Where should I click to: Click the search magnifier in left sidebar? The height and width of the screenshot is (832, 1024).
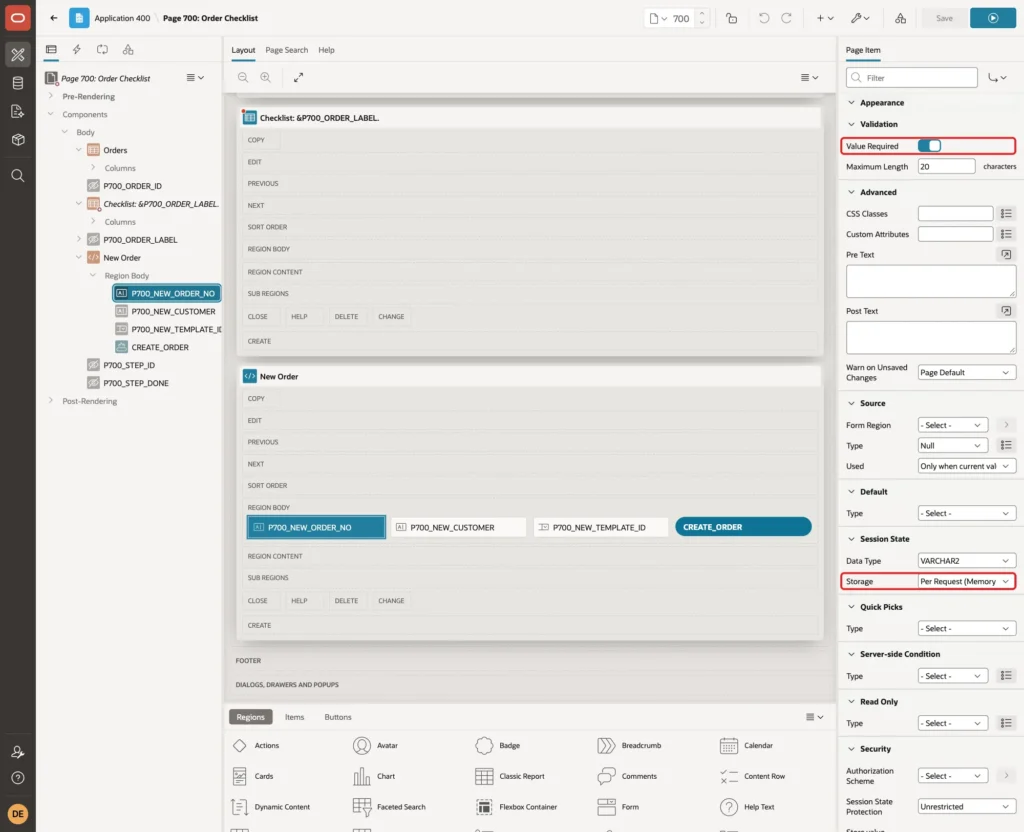click(x=18, y=175)
